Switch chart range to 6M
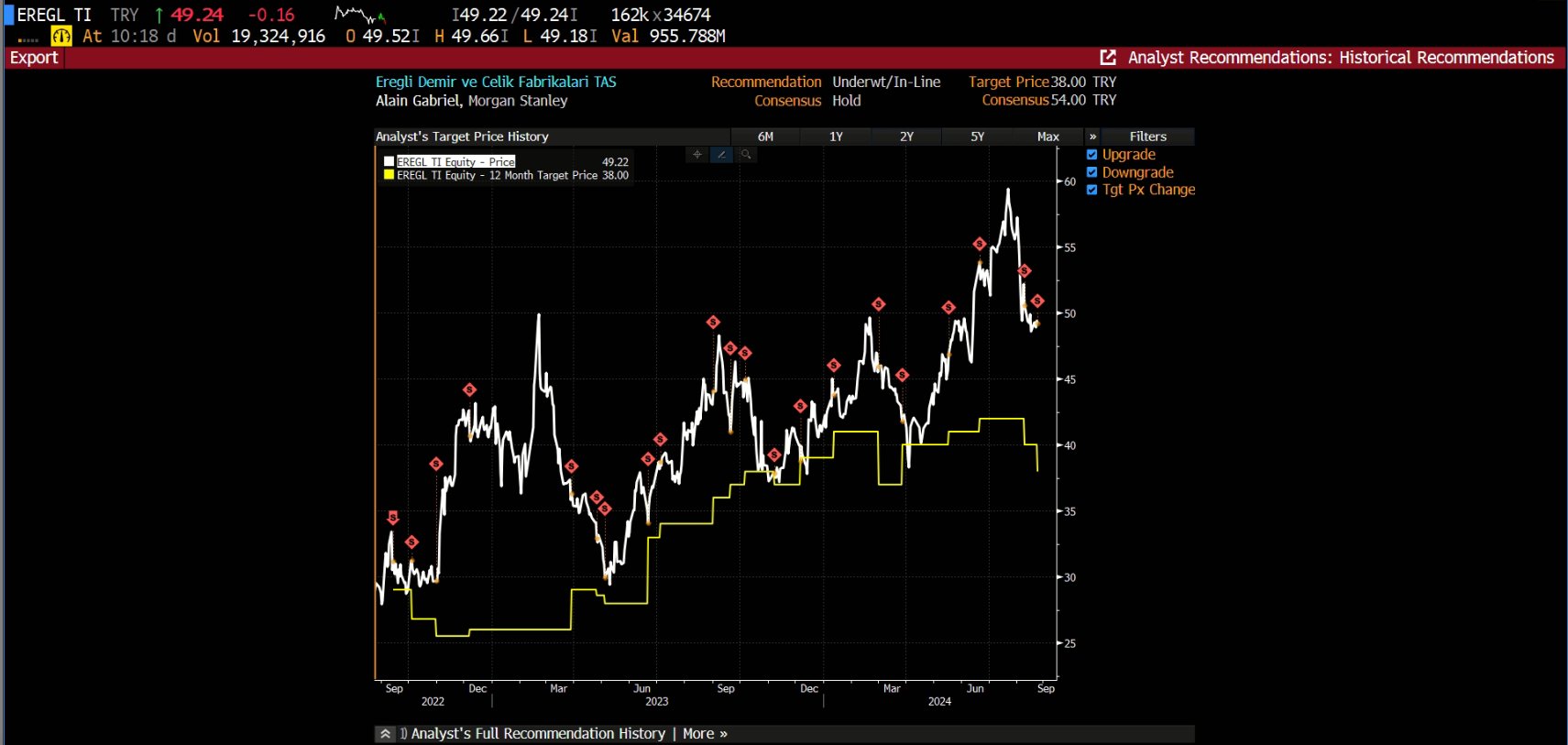 click(x=765, y=137)
